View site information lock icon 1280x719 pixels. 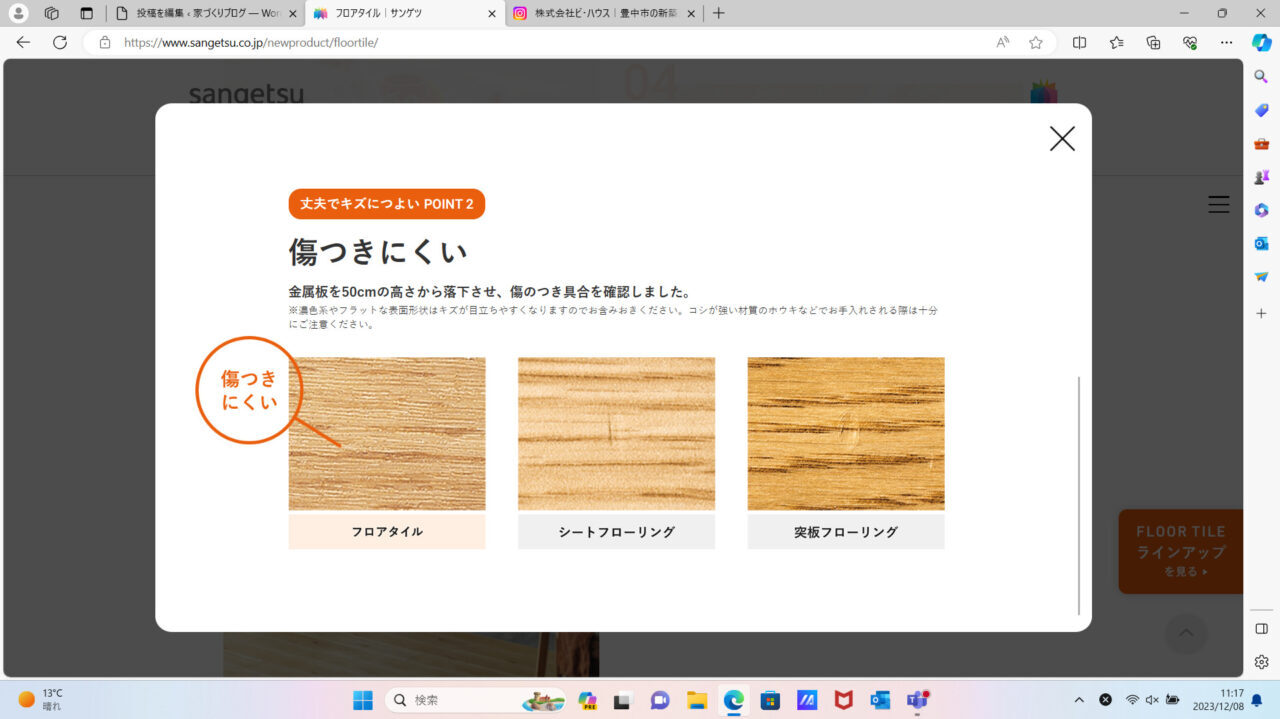point(105,43)
